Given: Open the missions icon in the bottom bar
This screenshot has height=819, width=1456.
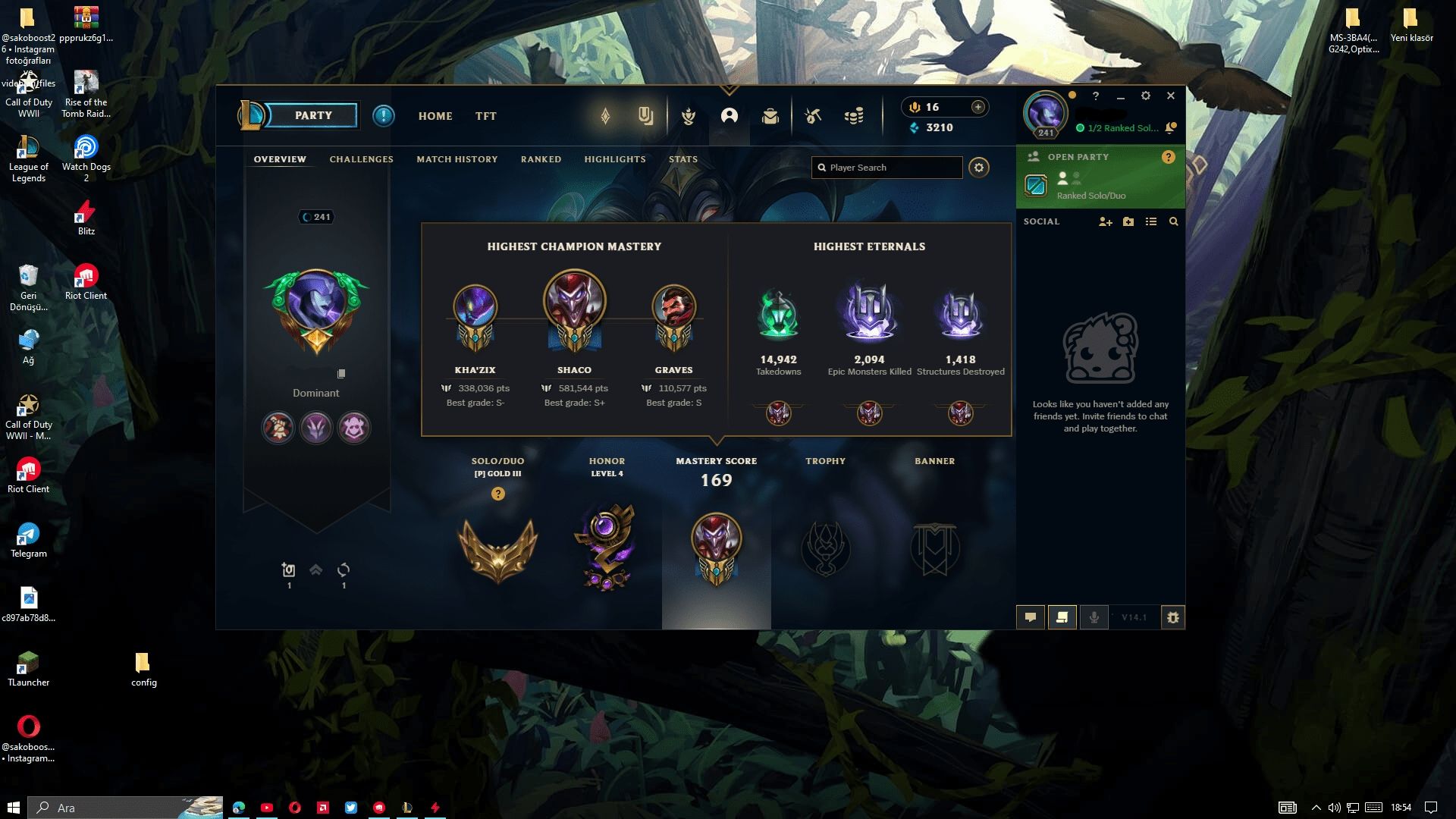Looking at the screenshot, I should (1062, 617).
